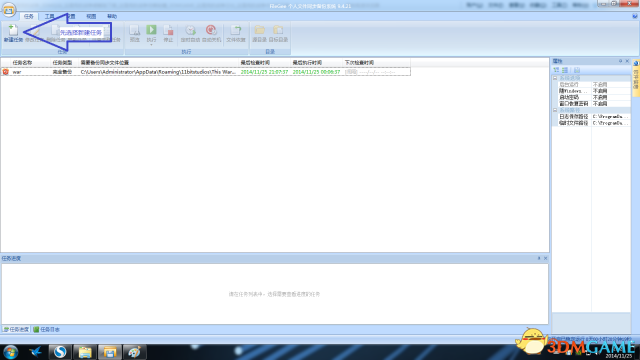Image resolution: width=640 pixels, height=360 pixels.
Task: Collapse the second properties group (paths) expander
Action: [555, 110]
